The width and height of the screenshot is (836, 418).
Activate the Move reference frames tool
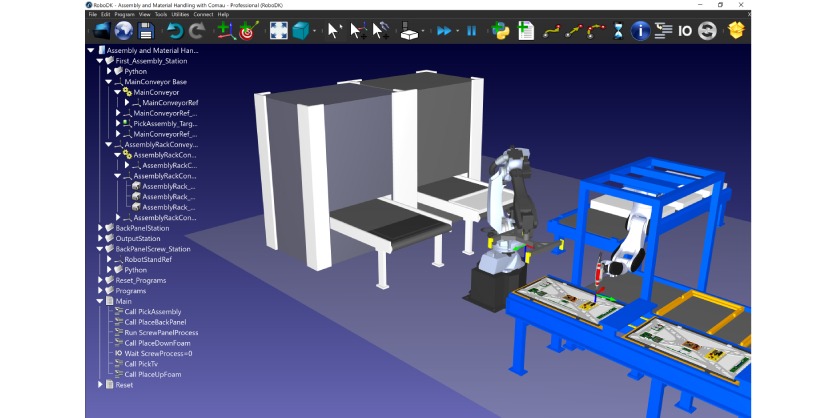tap(358, 31)
